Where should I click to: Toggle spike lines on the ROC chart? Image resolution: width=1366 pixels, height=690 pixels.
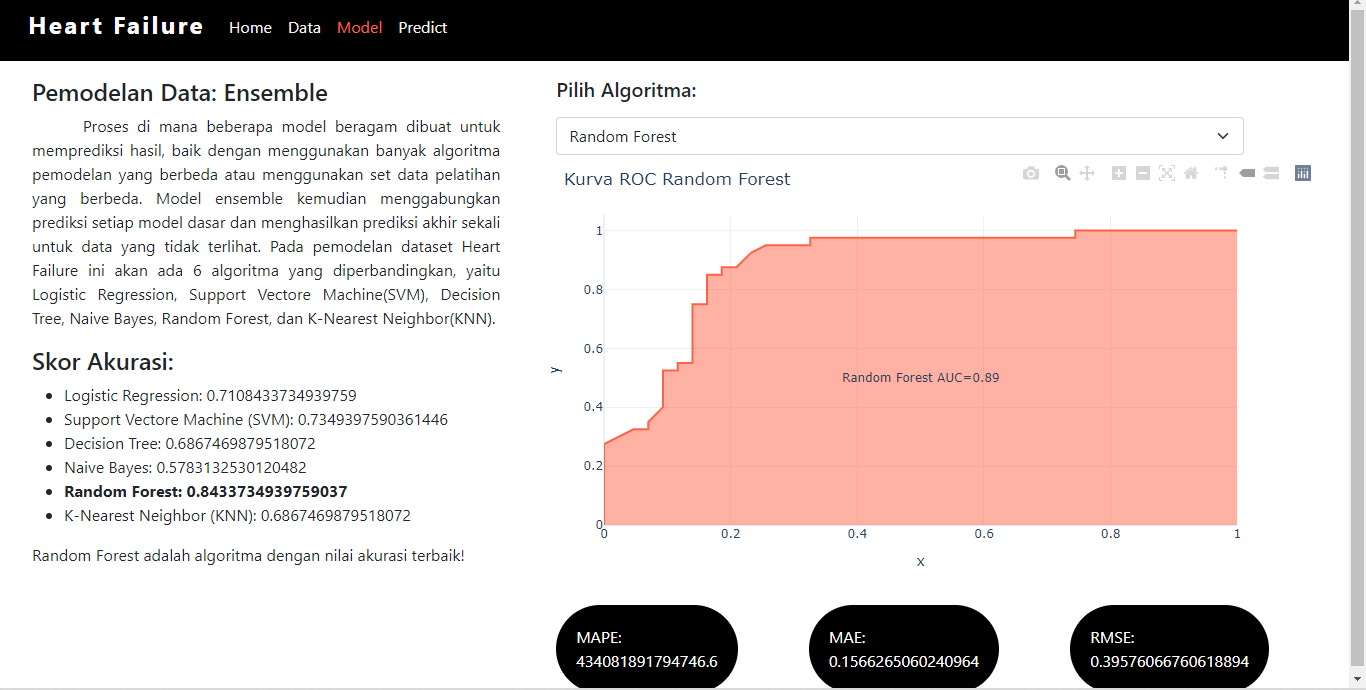1220,173
